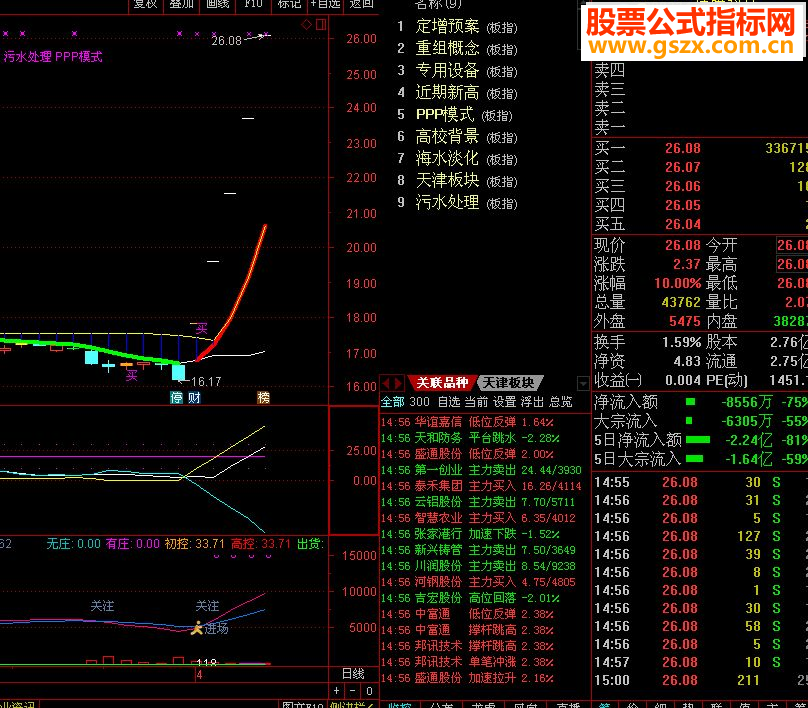The width and height of the screenshot is (808, 708).
Task: Click the 中富通 低位反弹 alert row
Action: pos(467,615)
